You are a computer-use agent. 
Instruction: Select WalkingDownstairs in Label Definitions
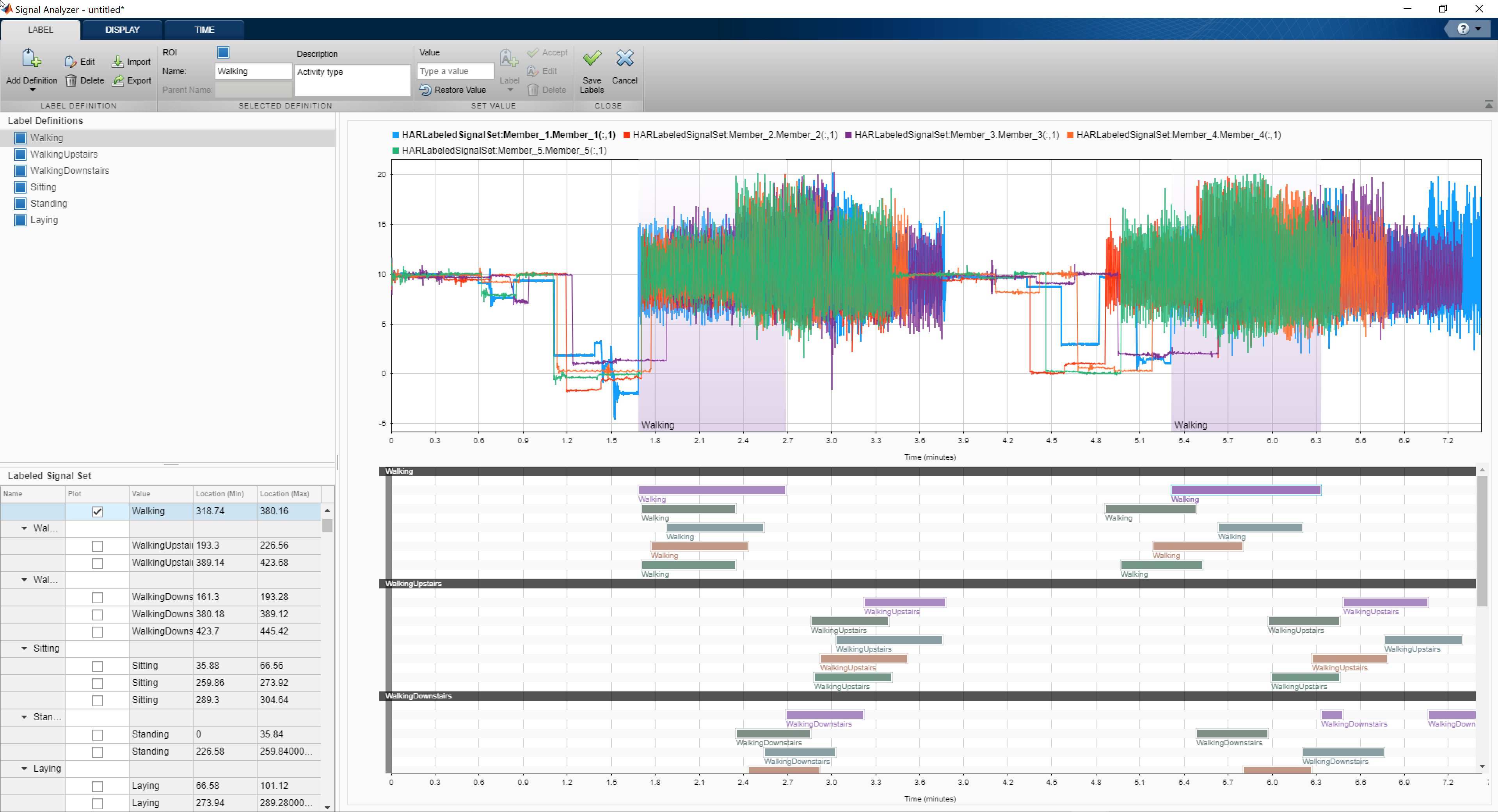(70, 171)
